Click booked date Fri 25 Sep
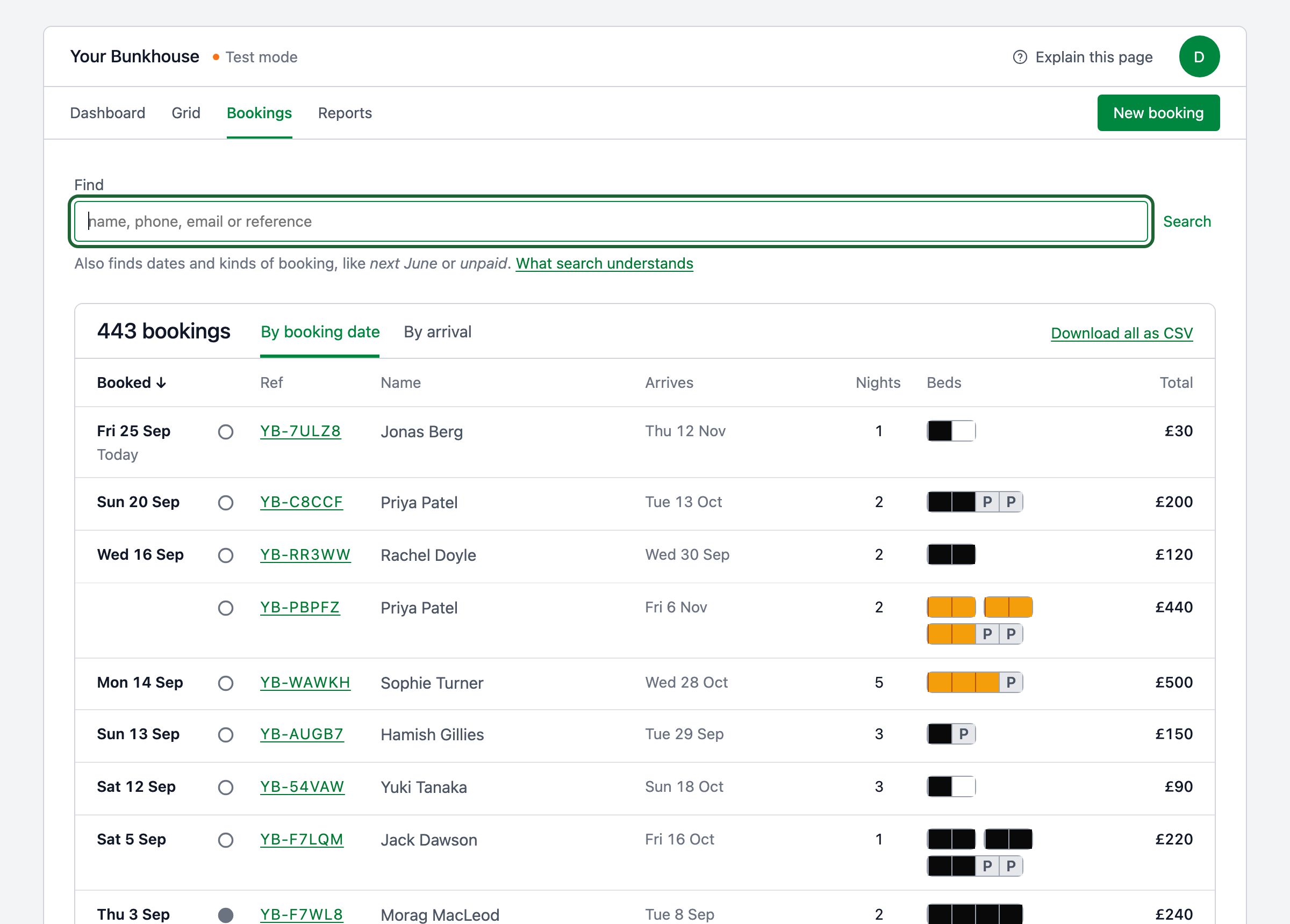Image resolution: width=1290 pixels, height=924 pixels. click(x=134, y=431)
